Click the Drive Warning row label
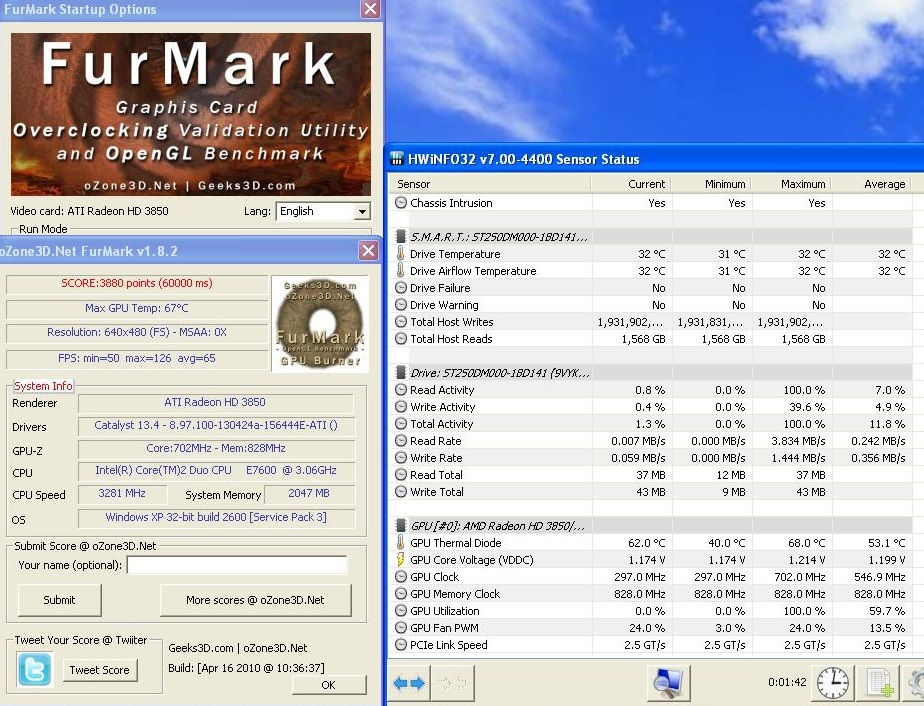924x706 pixels. (444, 305)
